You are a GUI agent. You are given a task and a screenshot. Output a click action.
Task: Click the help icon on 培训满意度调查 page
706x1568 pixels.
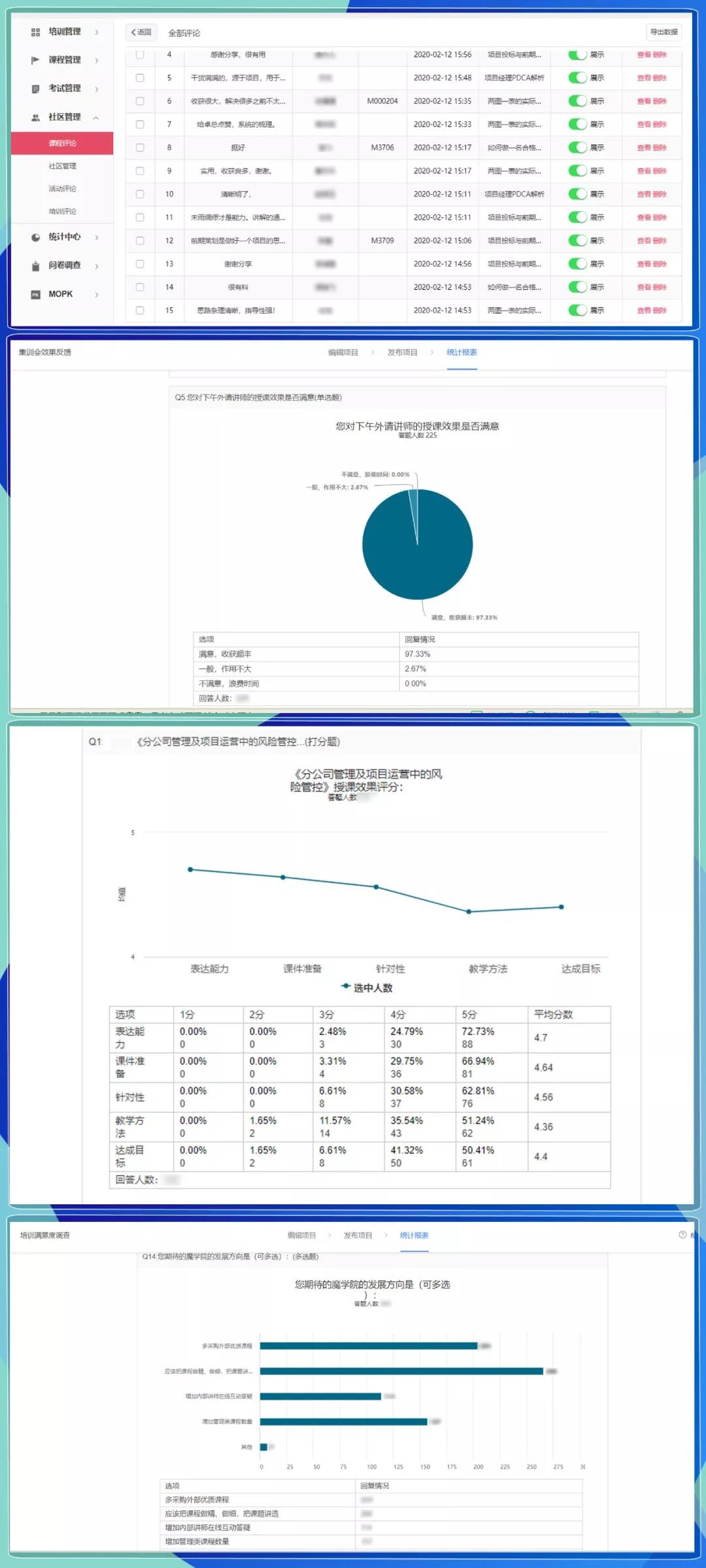[682, 1235]
